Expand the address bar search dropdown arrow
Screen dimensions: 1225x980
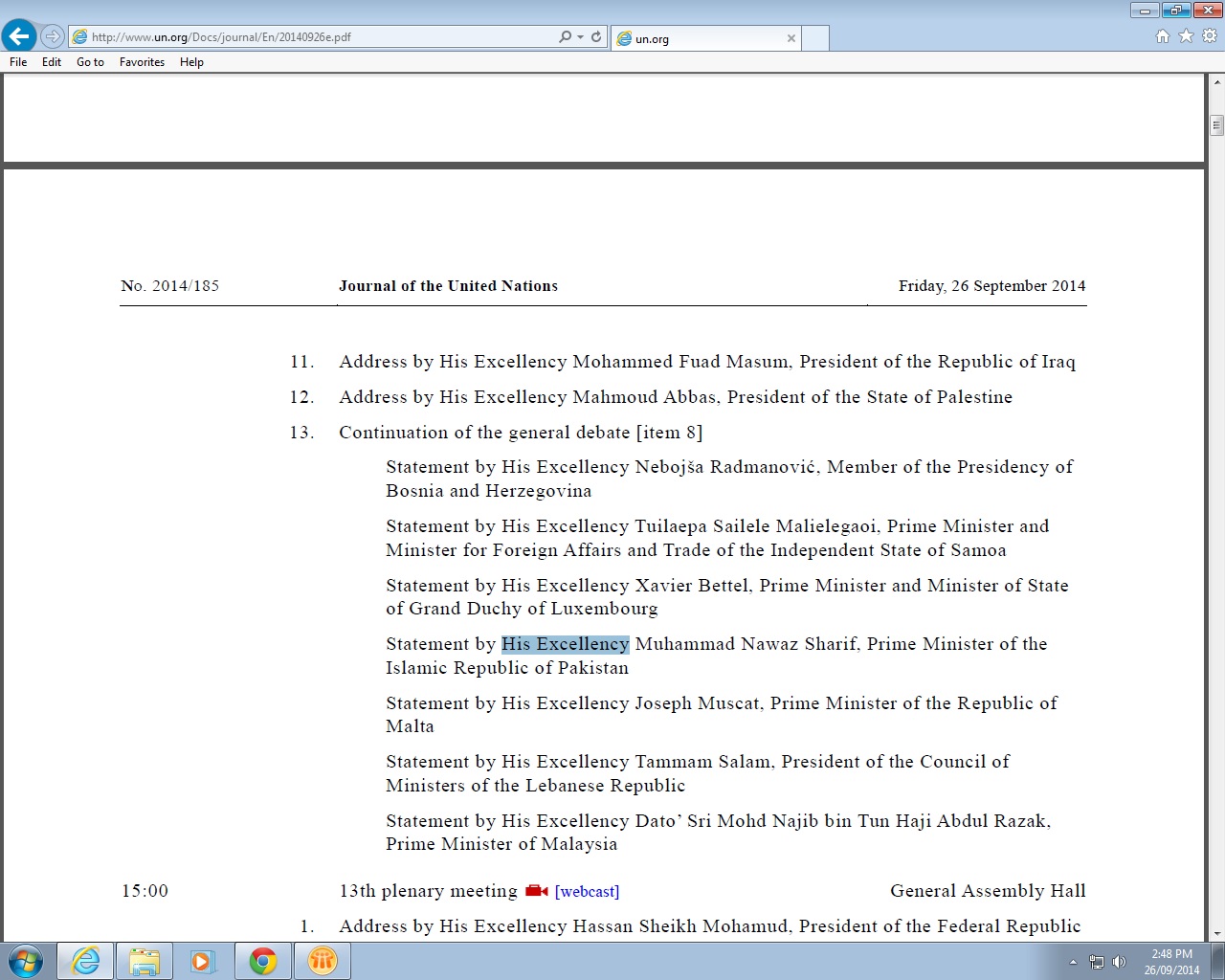[580, 37]
